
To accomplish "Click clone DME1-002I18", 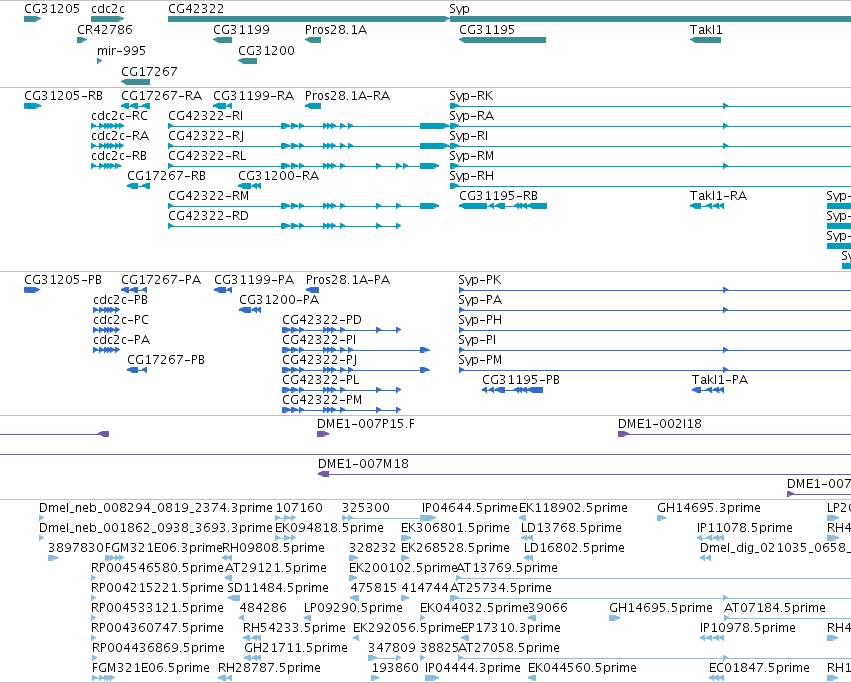I will click(x=660, y=424).
